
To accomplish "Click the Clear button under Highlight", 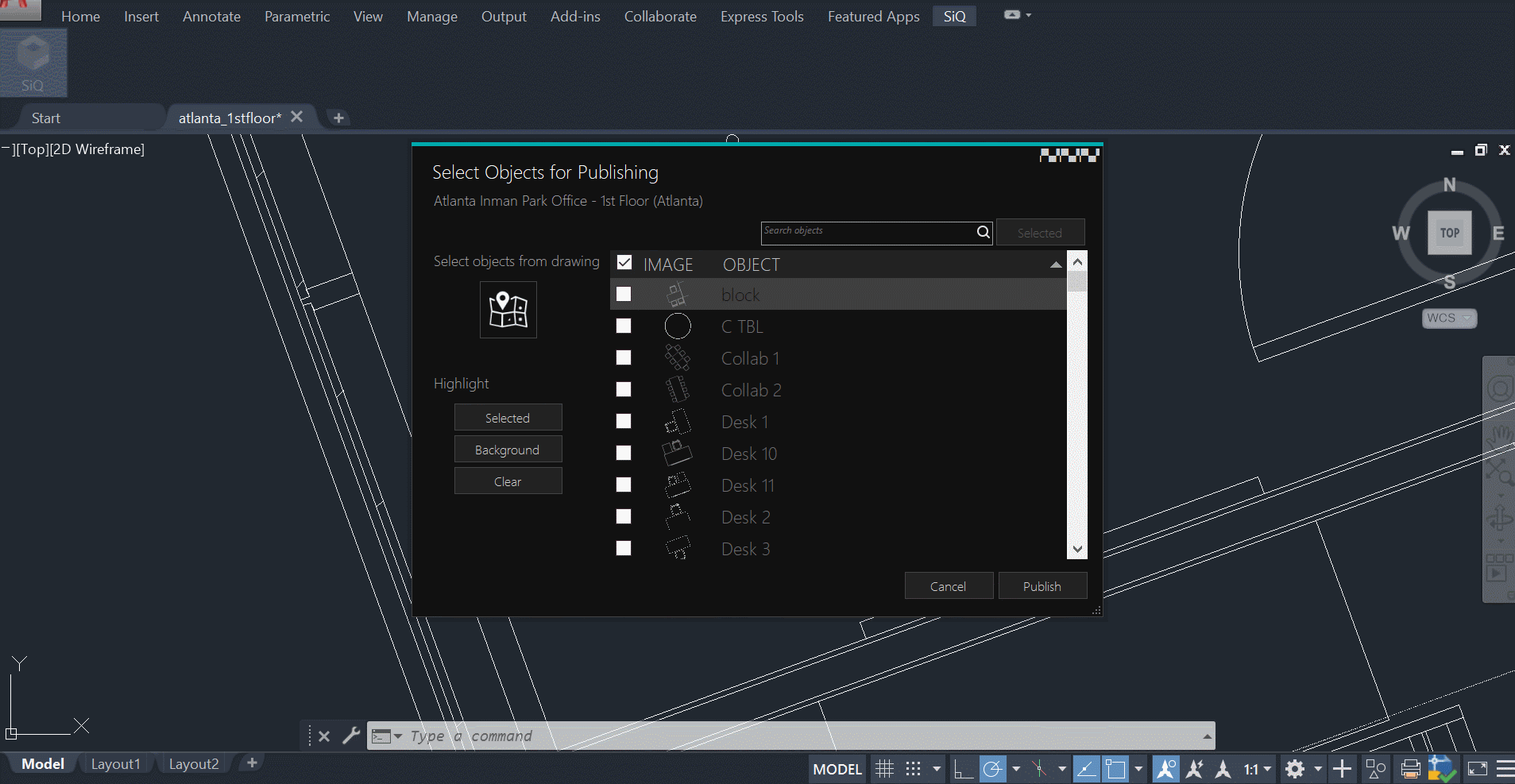I will [x=508, y=481].
